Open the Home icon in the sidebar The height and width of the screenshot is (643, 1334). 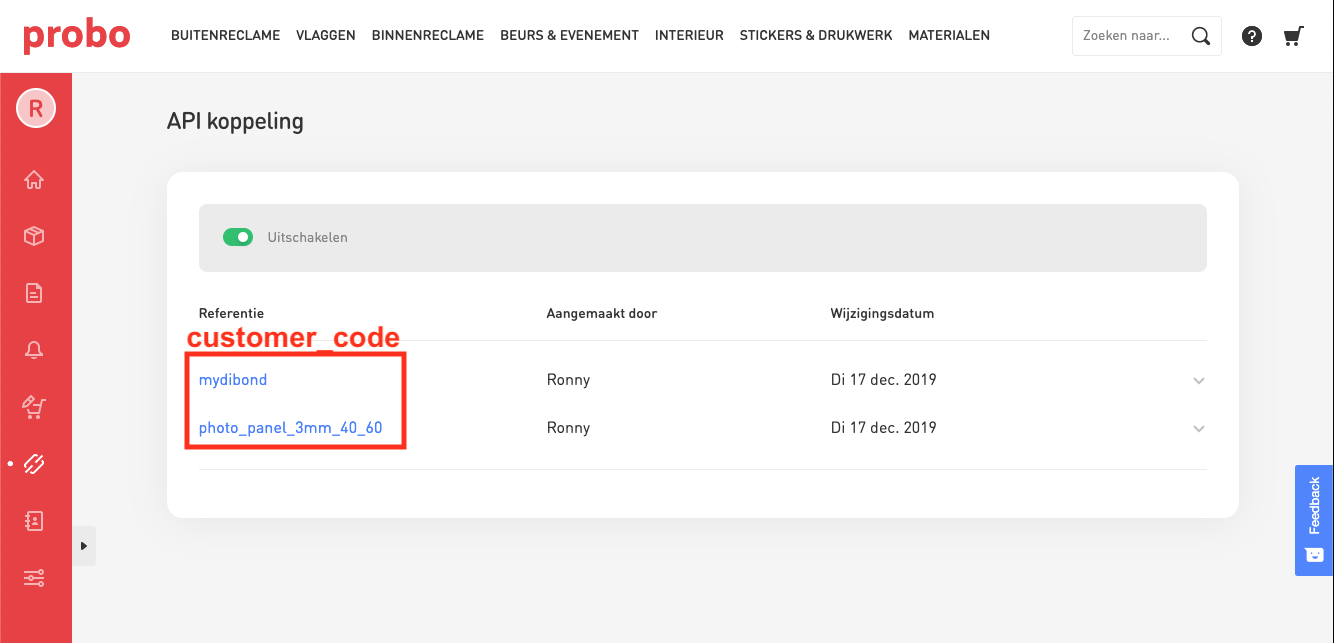pos(34,179)
